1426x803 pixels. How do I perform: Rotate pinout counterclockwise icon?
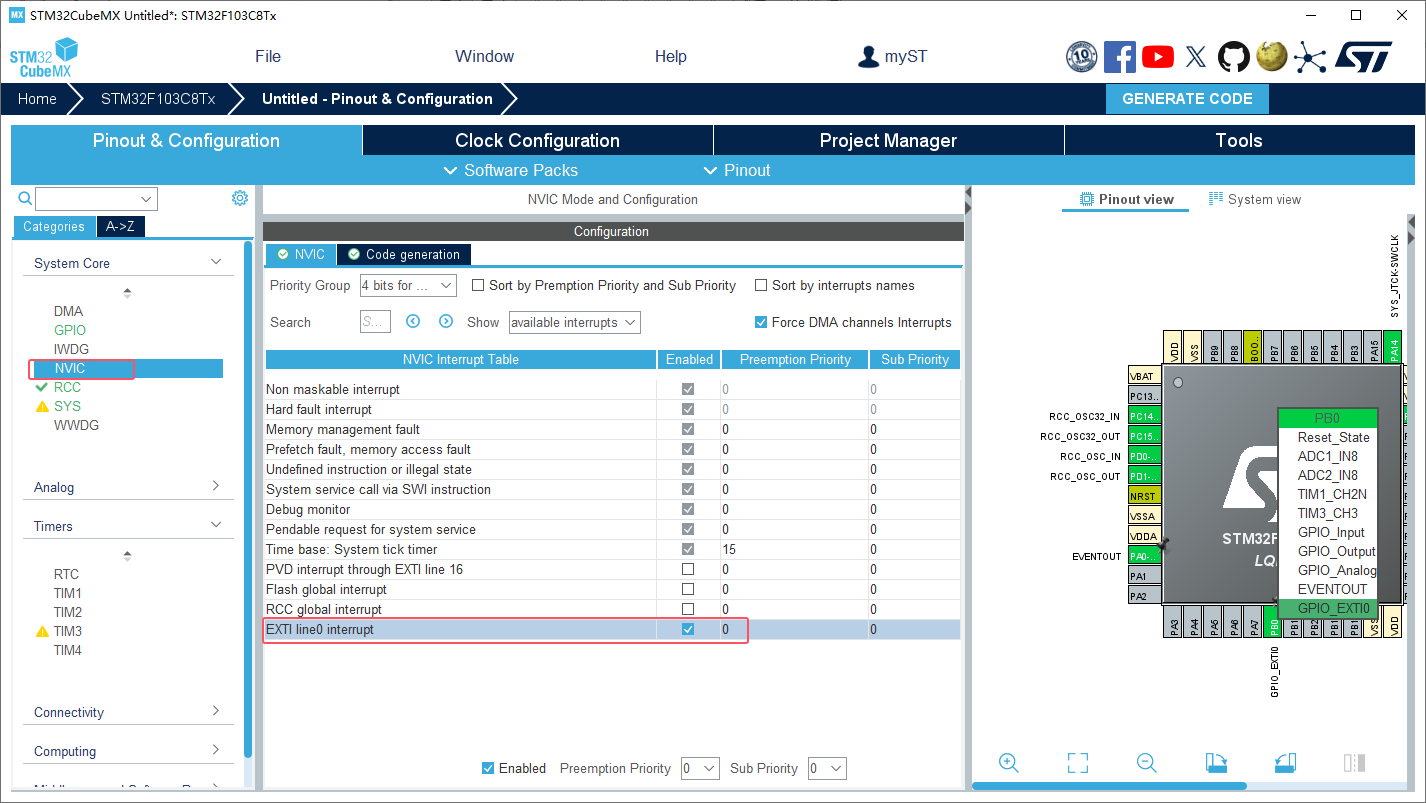point(1286,763)
